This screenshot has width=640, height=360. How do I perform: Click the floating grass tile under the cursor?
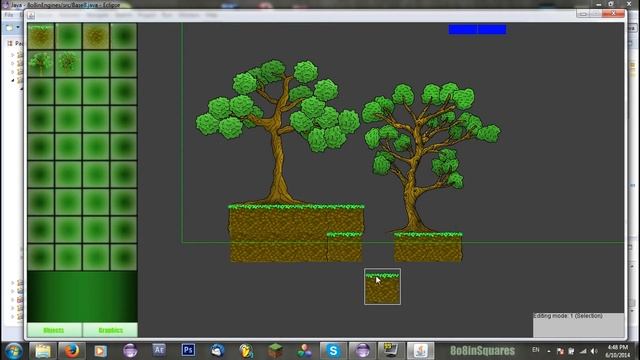tap(382, 287)
